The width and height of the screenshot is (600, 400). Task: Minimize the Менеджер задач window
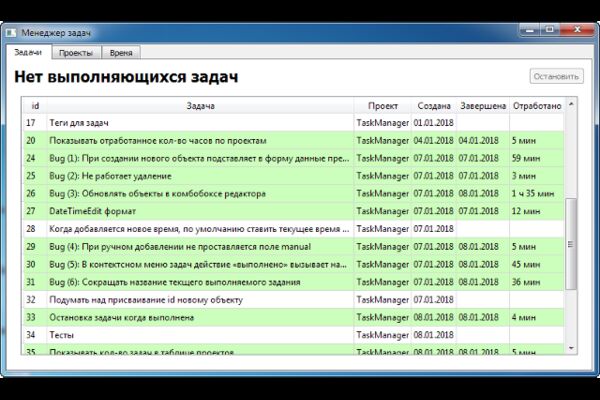pyautogui.click(x=530, y=30)
